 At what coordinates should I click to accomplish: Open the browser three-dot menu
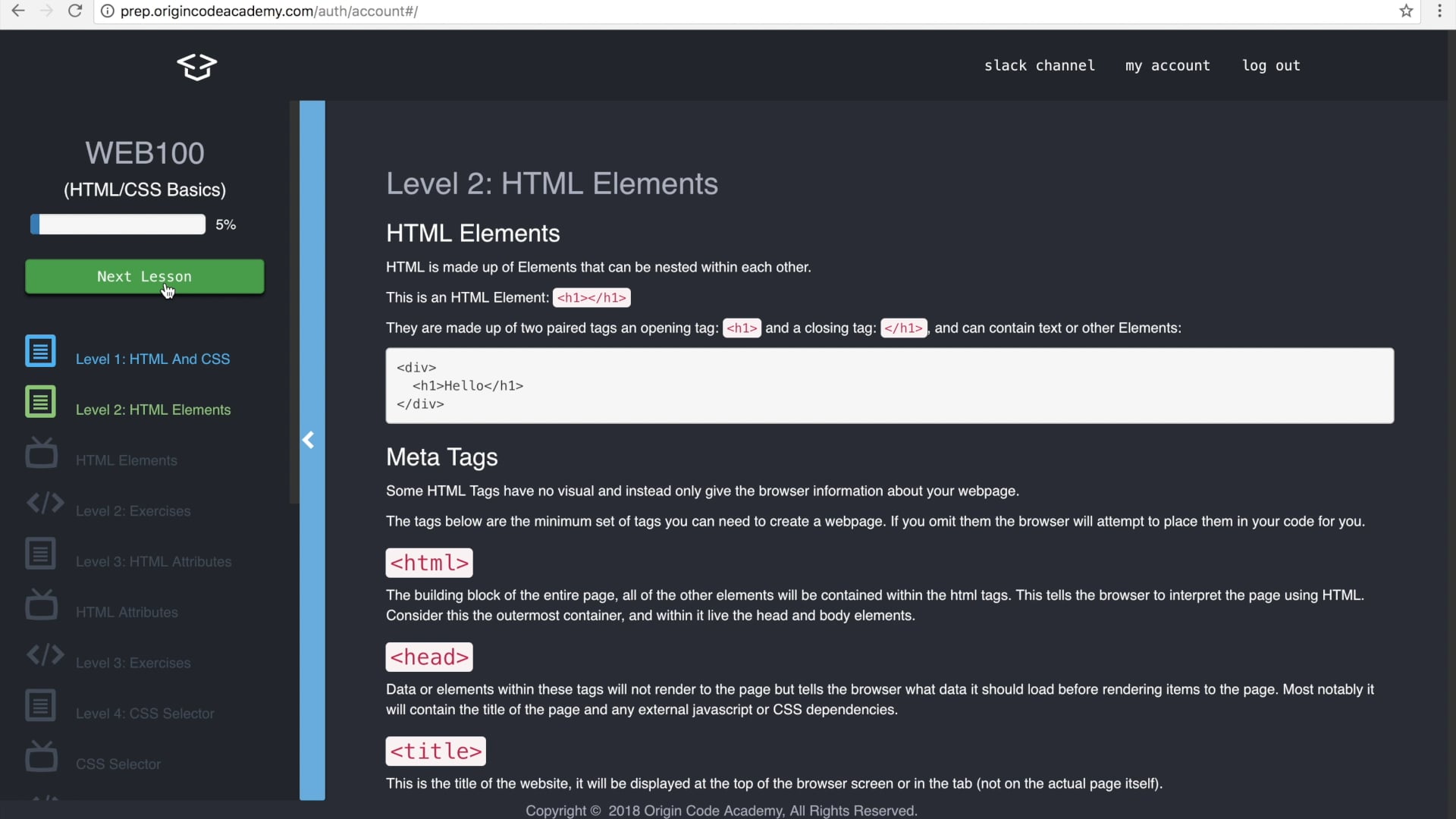[x=1439, y=11]
